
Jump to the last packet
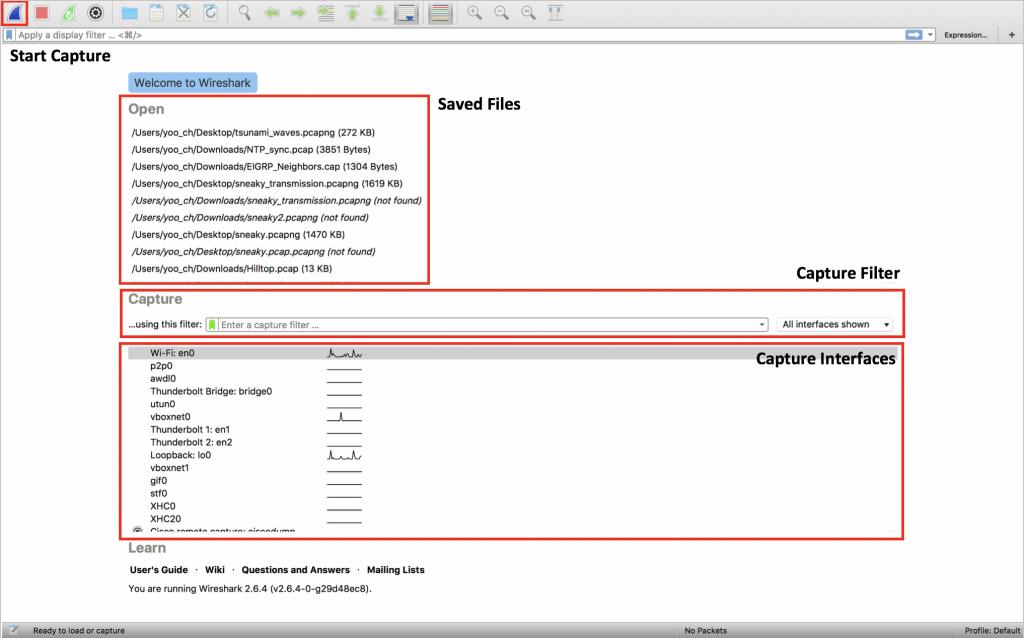(379, 12)
